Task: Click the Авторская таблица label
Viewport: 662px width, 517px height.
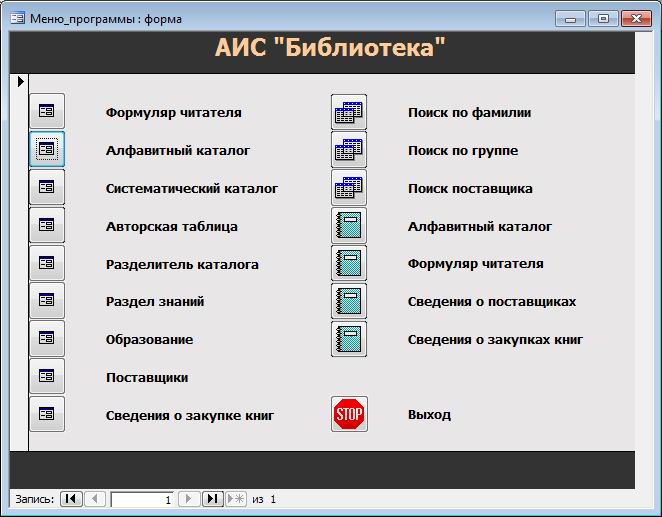Action: click(171, 226)
